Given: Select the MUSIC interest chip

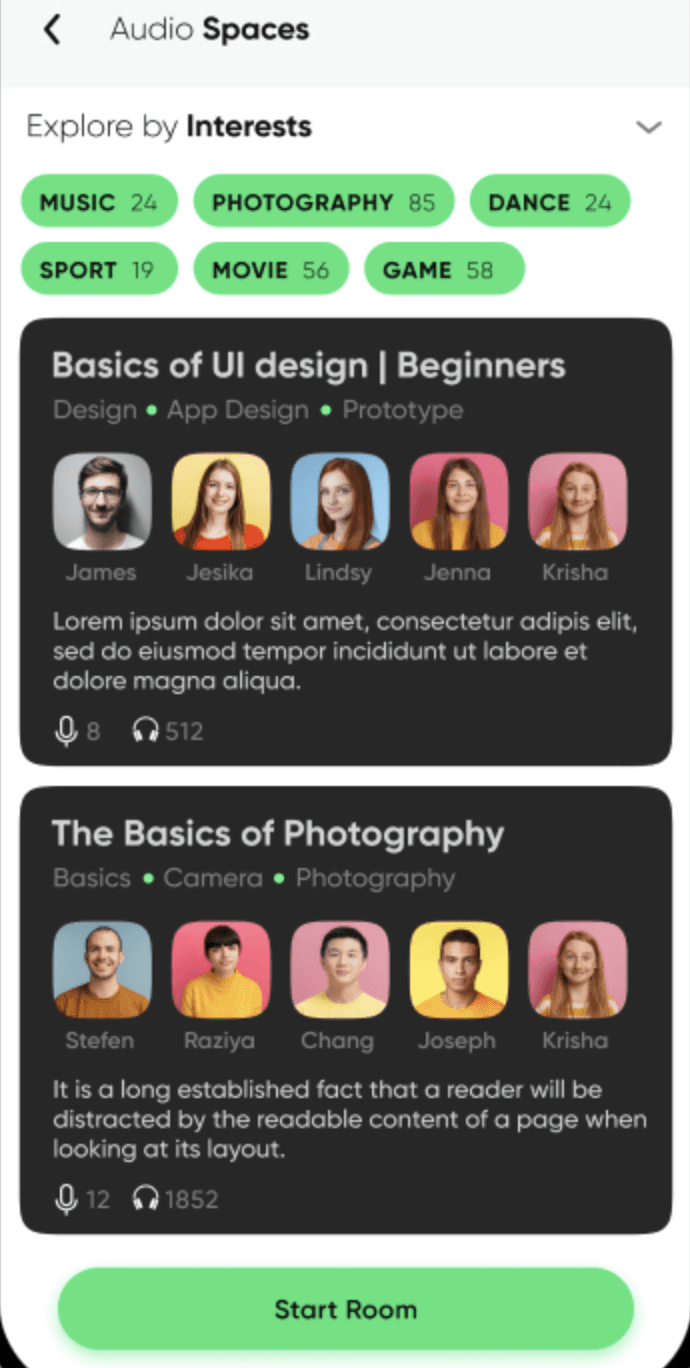Looking at the screenshot, I should point(99,201).
